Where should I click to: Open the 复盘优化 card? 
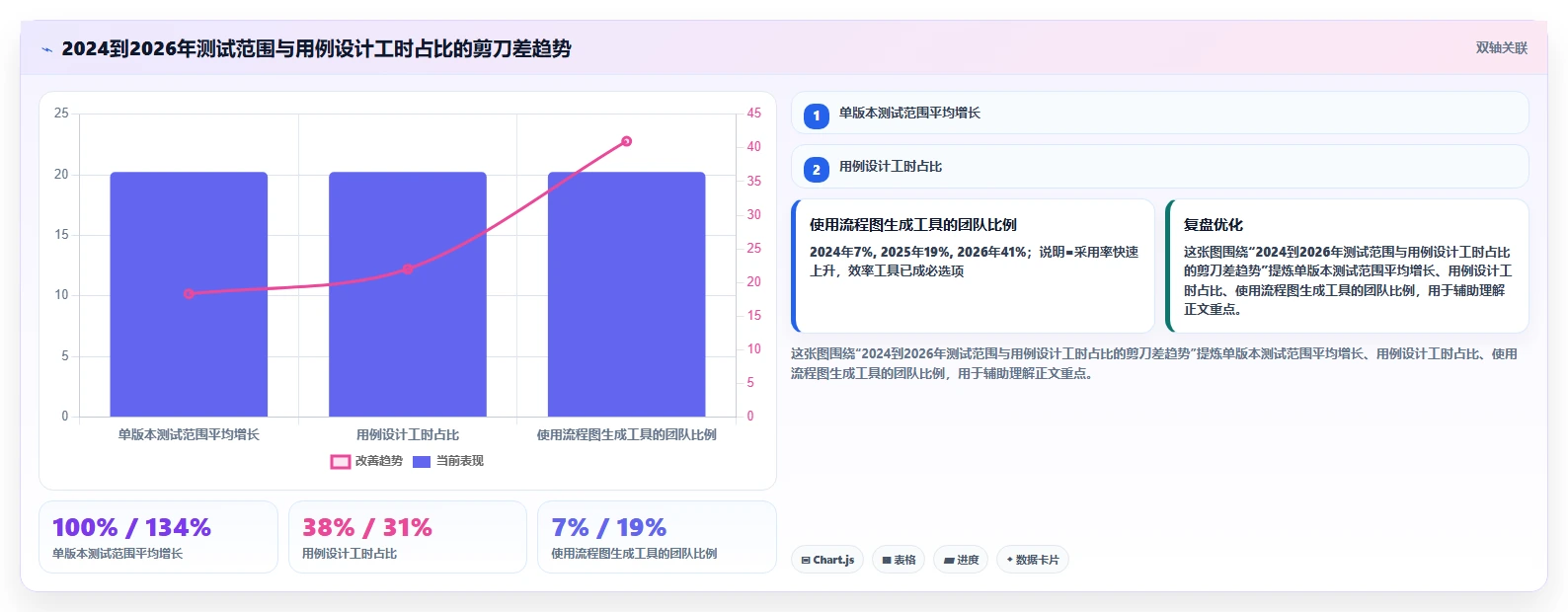(1347, 267)
